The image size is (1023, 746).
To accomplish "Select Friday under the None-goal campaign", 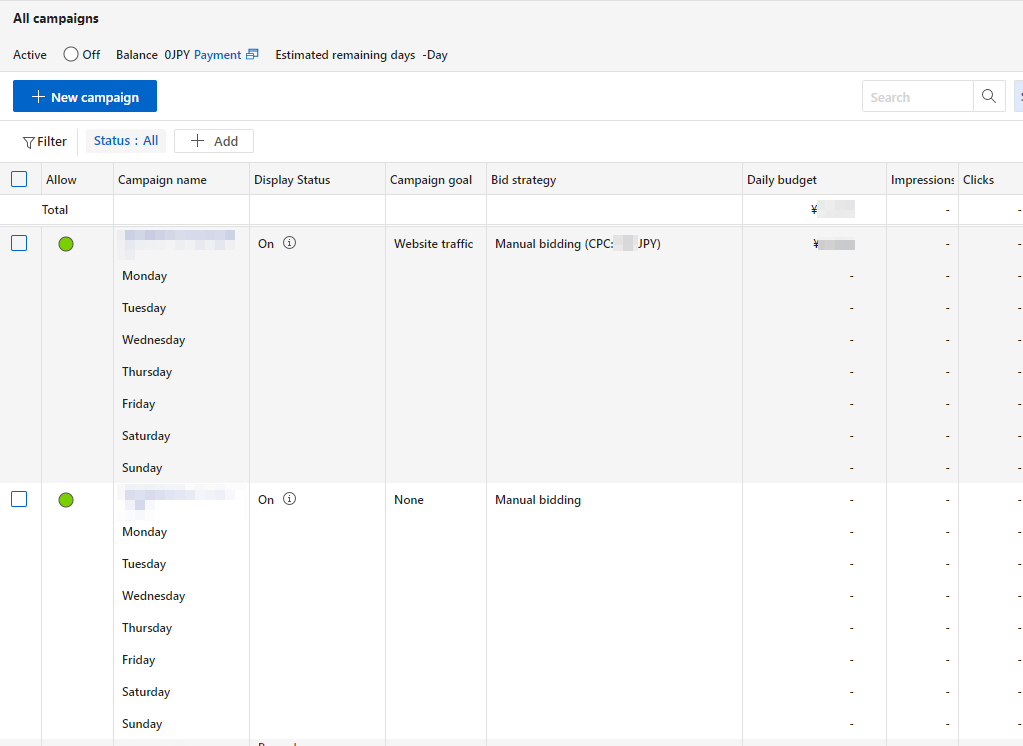I will pyautogui.click(x=139, y=660).
